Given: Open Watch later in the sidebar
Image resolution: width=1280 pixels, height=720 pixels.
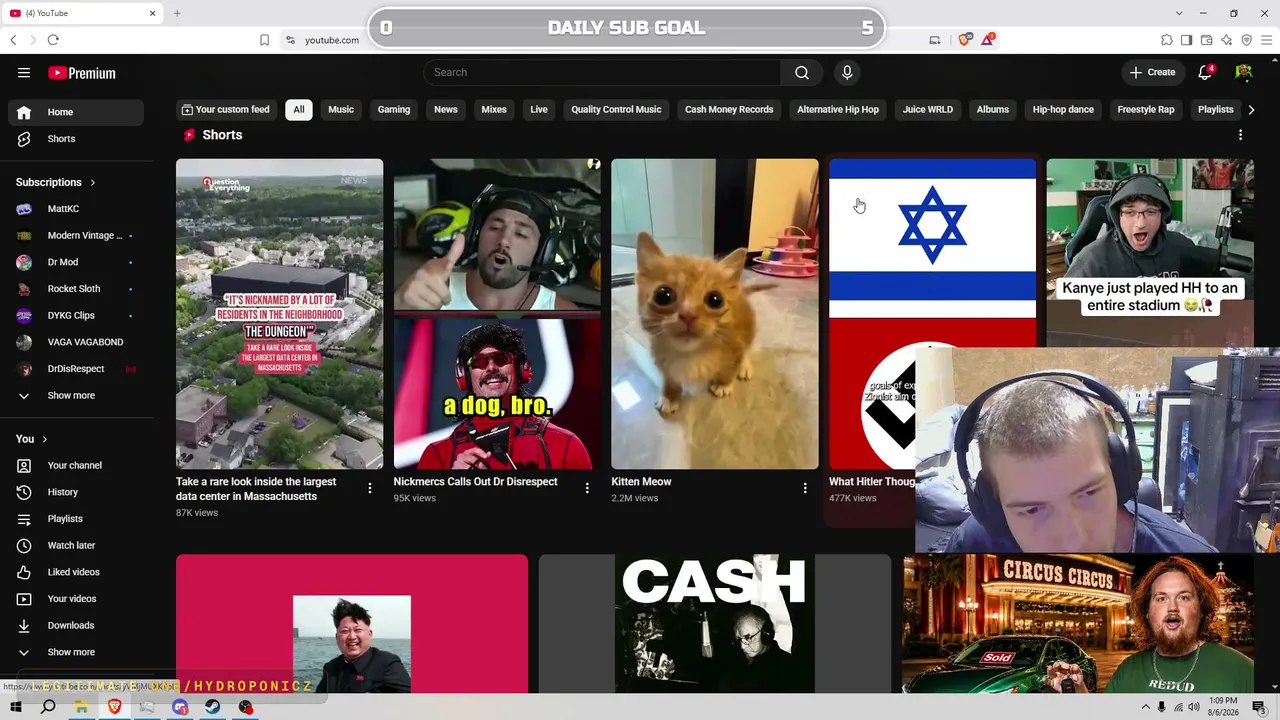Looking at the screenshot, I should pyautogui.click(x=78, y=545).
